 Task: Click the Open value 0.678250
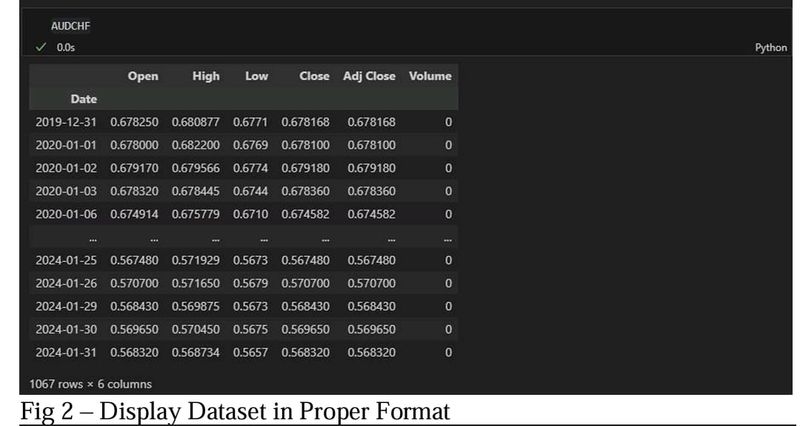[134, 122]
